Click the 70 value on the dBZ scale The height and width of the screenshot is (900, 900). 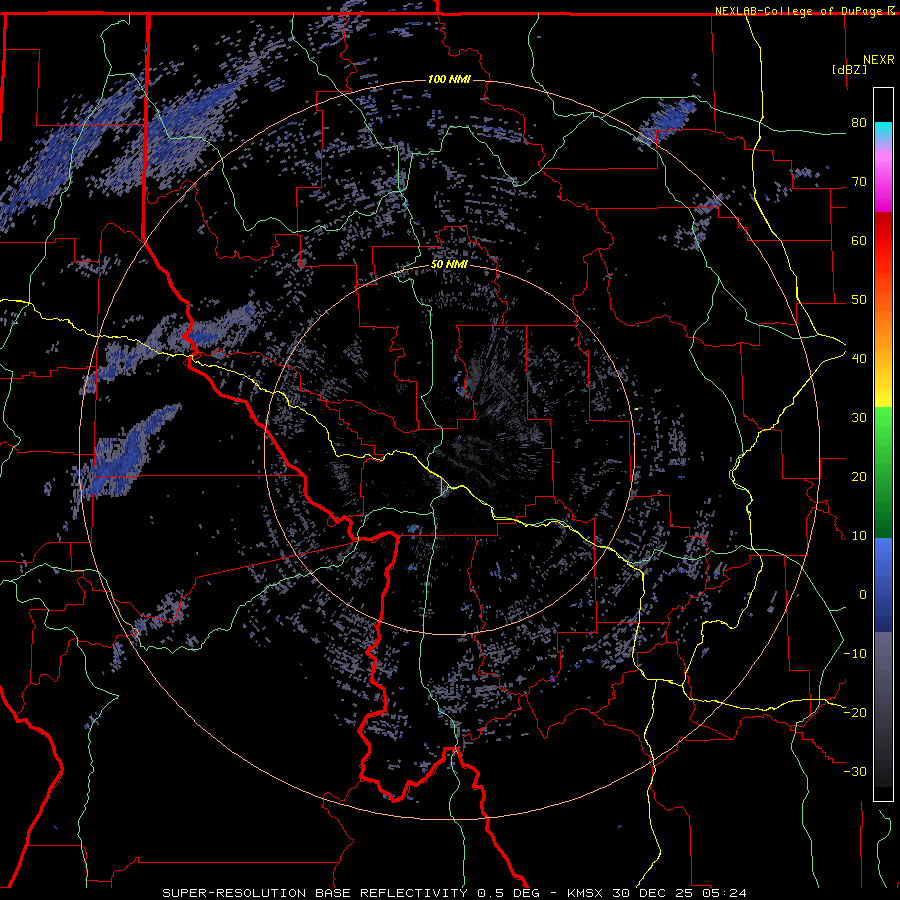pos(859,182)
